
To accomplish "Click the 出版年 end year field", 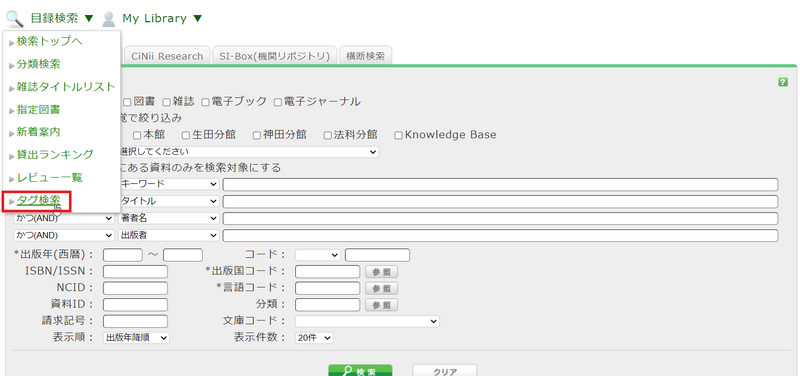I will [183, 255].
